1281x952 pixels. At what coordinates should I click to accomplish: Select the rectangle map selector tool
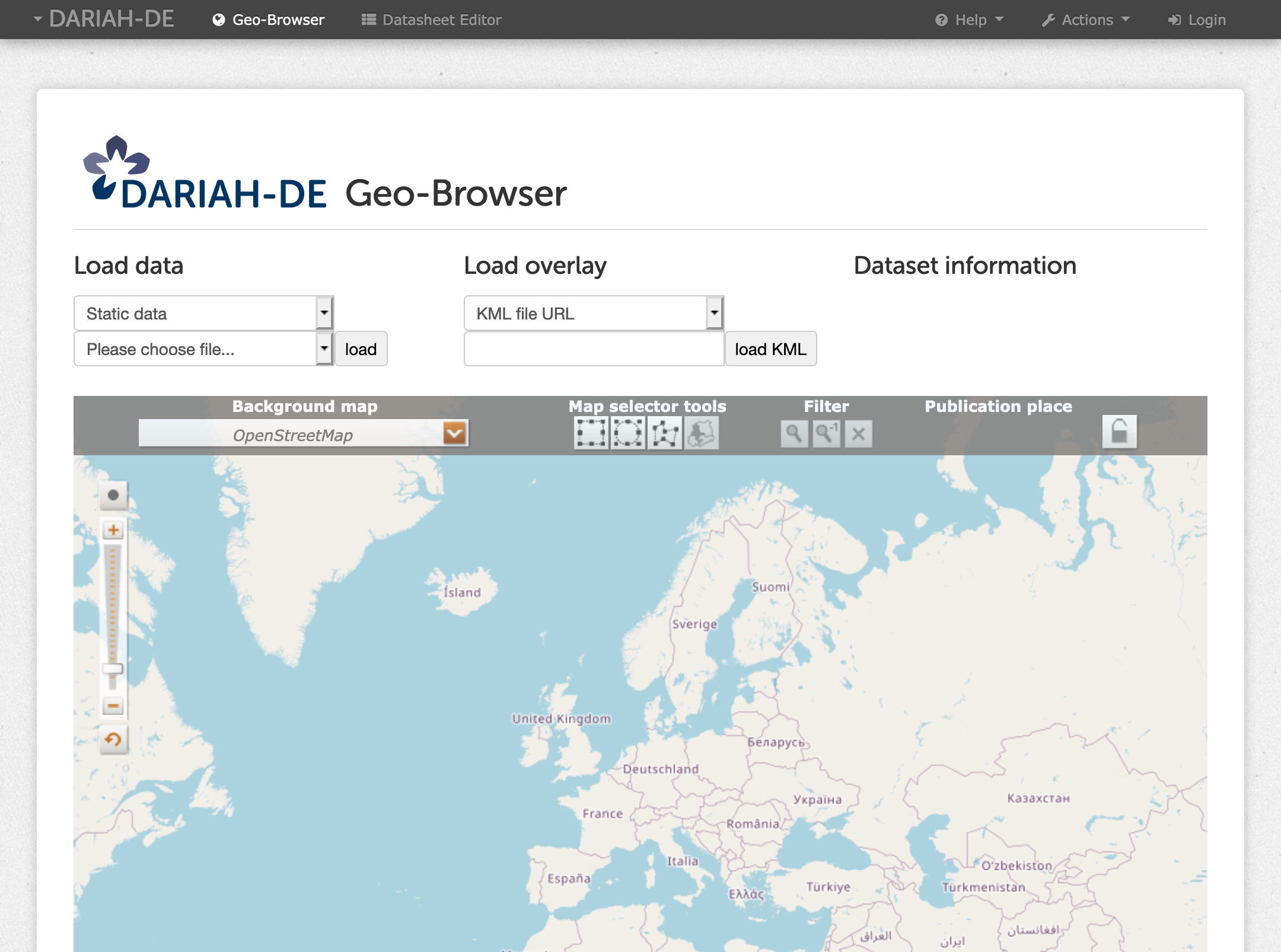click(591, 433)
